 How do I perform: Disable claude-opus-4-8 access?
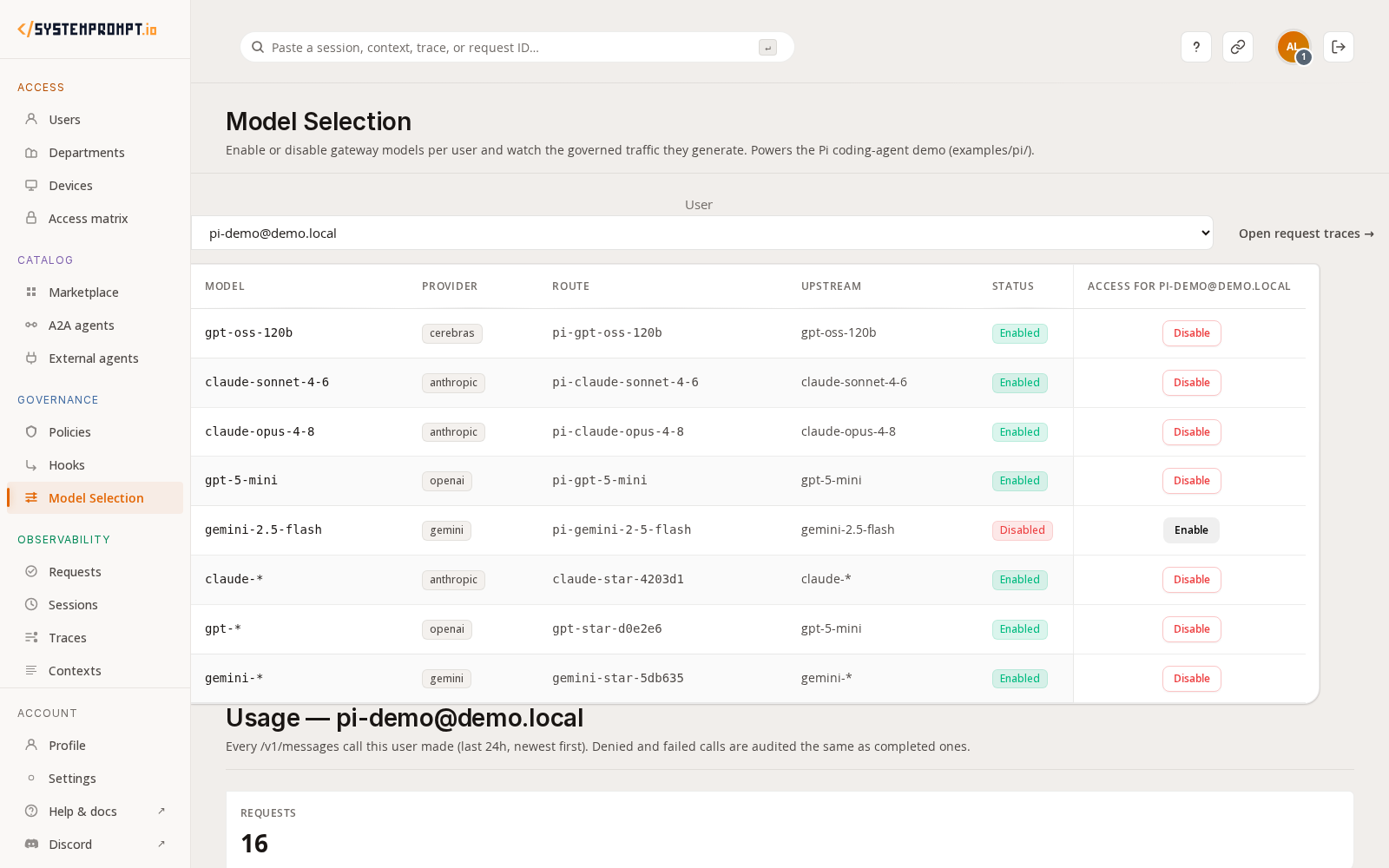pos(1191,432)
